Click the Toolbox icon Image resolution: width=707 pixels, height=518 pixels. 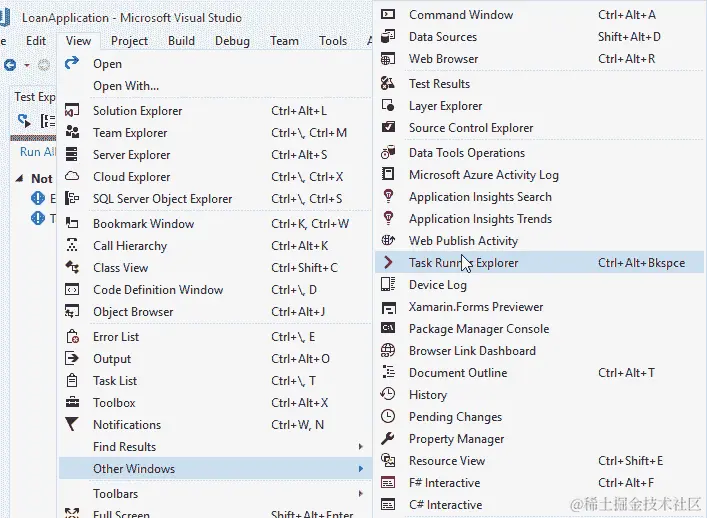tap(72, 402)
